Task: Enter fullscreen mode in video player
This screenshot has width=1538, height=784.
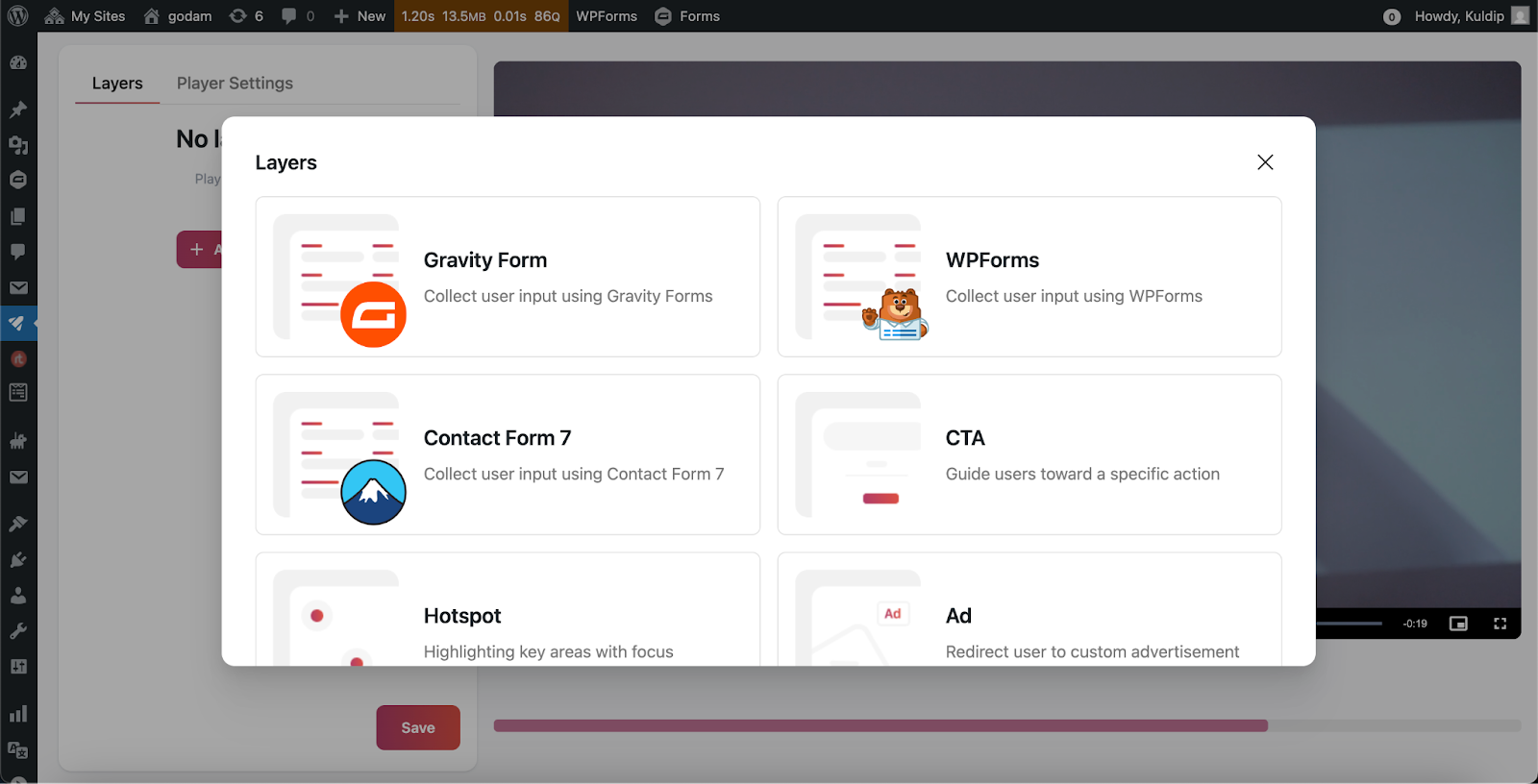Action: point(1500,624)
